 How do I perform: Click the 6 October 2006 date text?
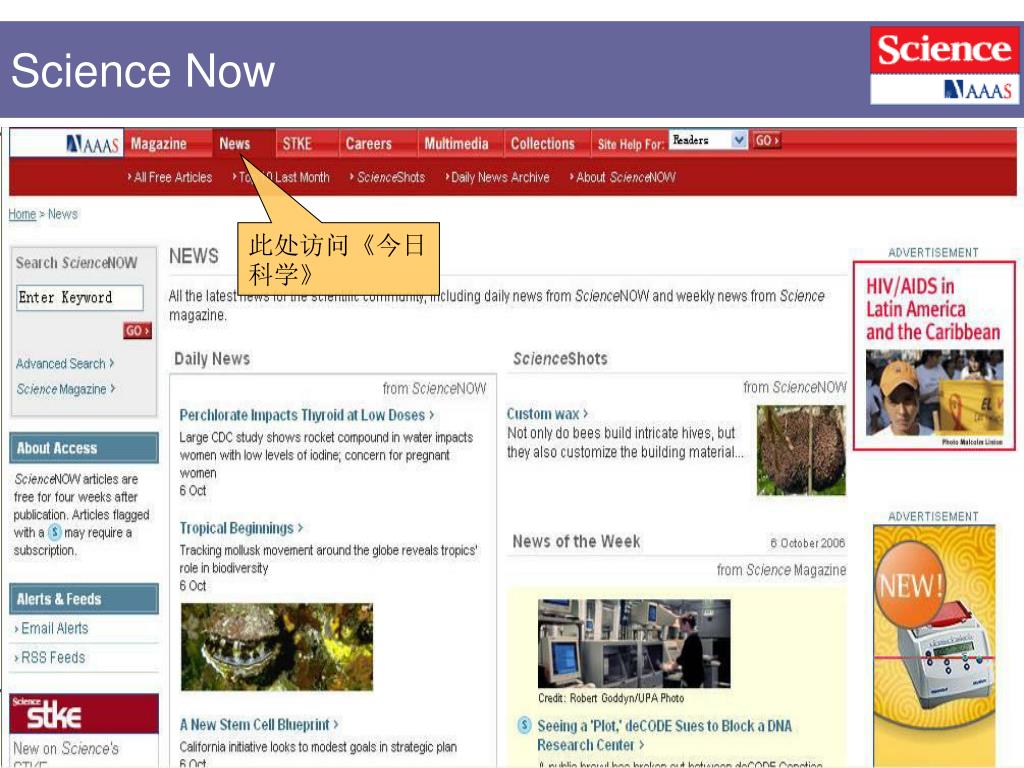[x=807, y=543]
